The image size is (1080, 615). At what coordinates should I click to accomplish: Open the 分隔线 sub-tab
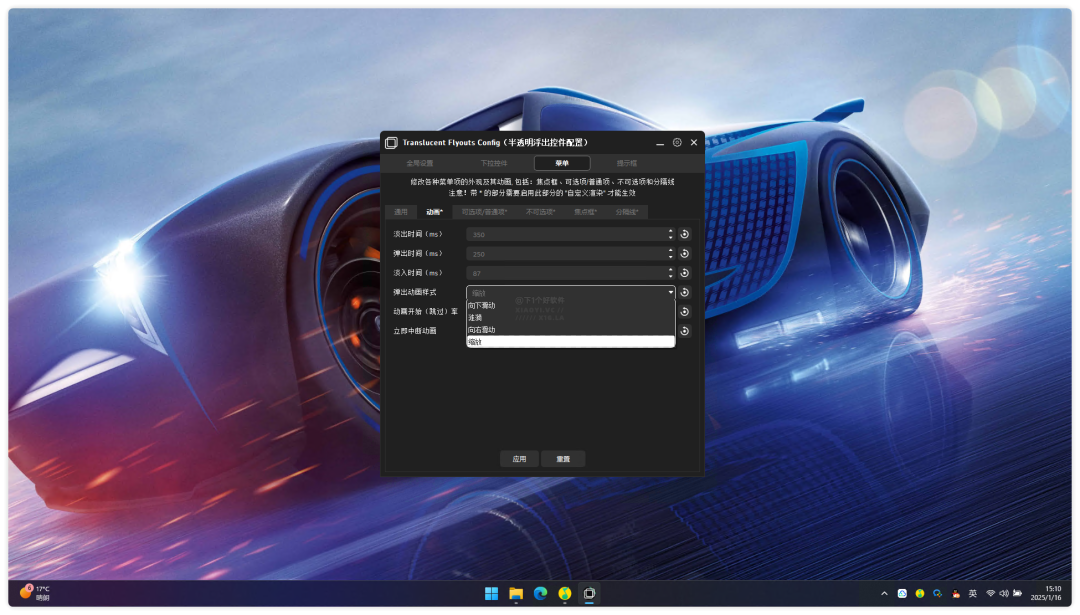tap(627, 212)
